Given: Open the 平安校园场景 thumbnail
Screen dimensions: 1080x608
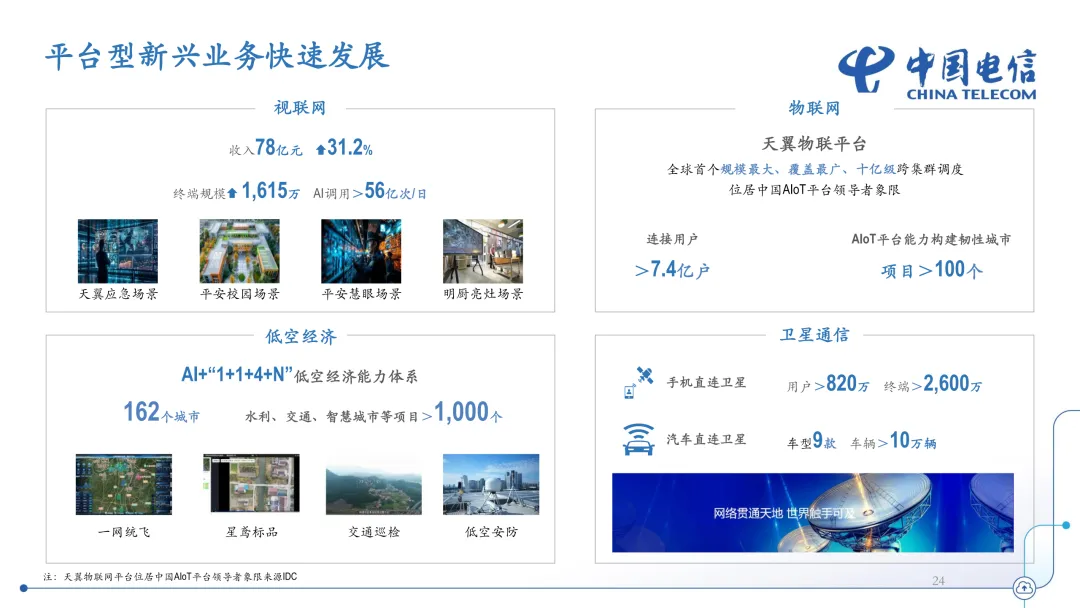Looking at the screenshot, I should point(240,251).
